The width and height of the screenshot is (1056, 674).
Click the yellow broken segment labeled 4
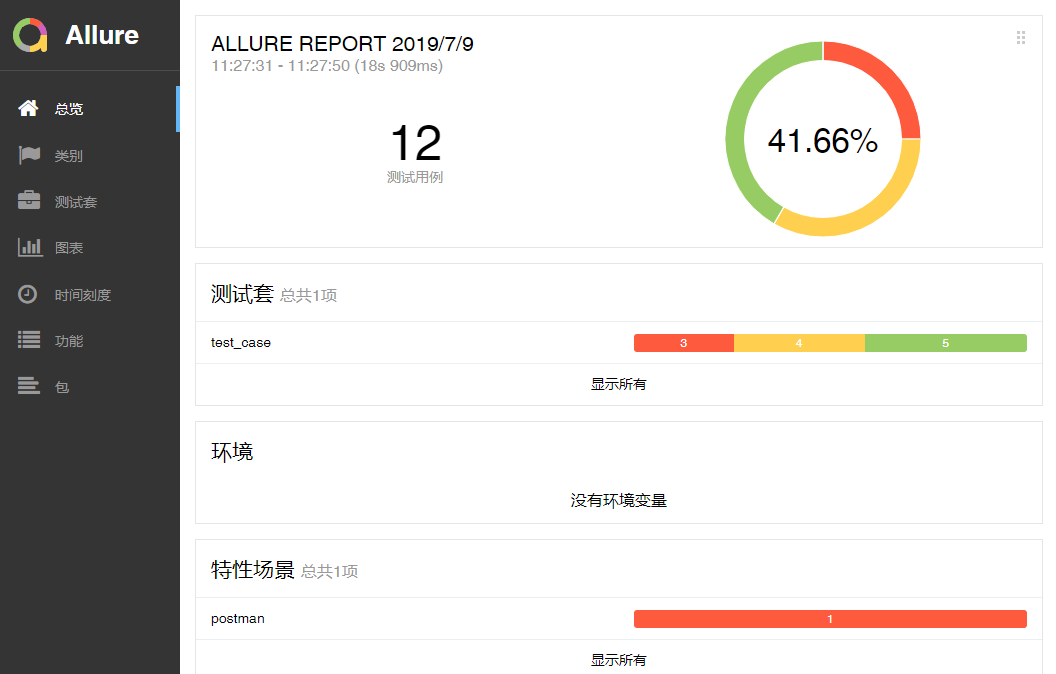(799, 343)
